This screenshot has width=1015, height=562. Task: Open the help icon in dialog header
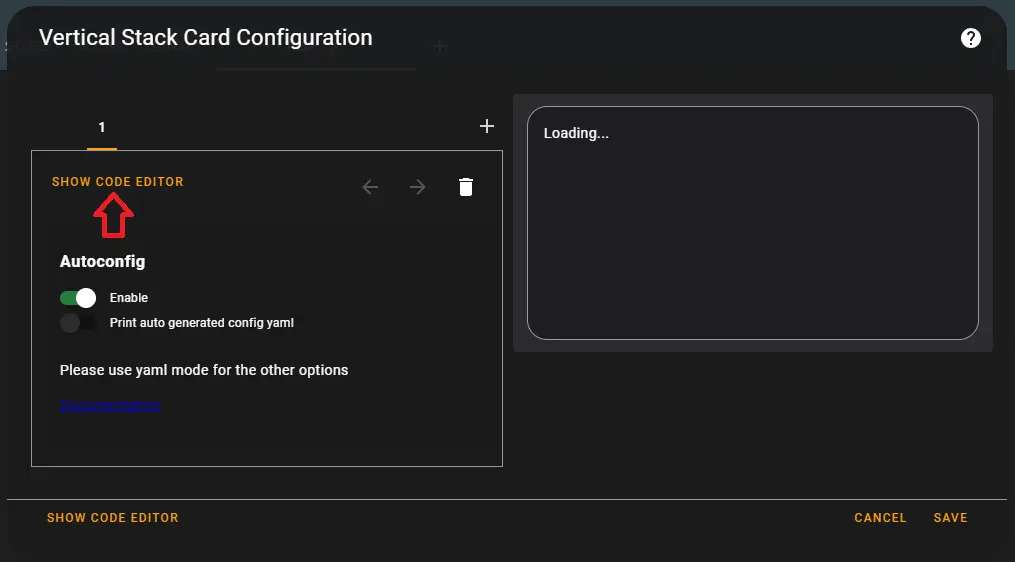tap(970, 38)
